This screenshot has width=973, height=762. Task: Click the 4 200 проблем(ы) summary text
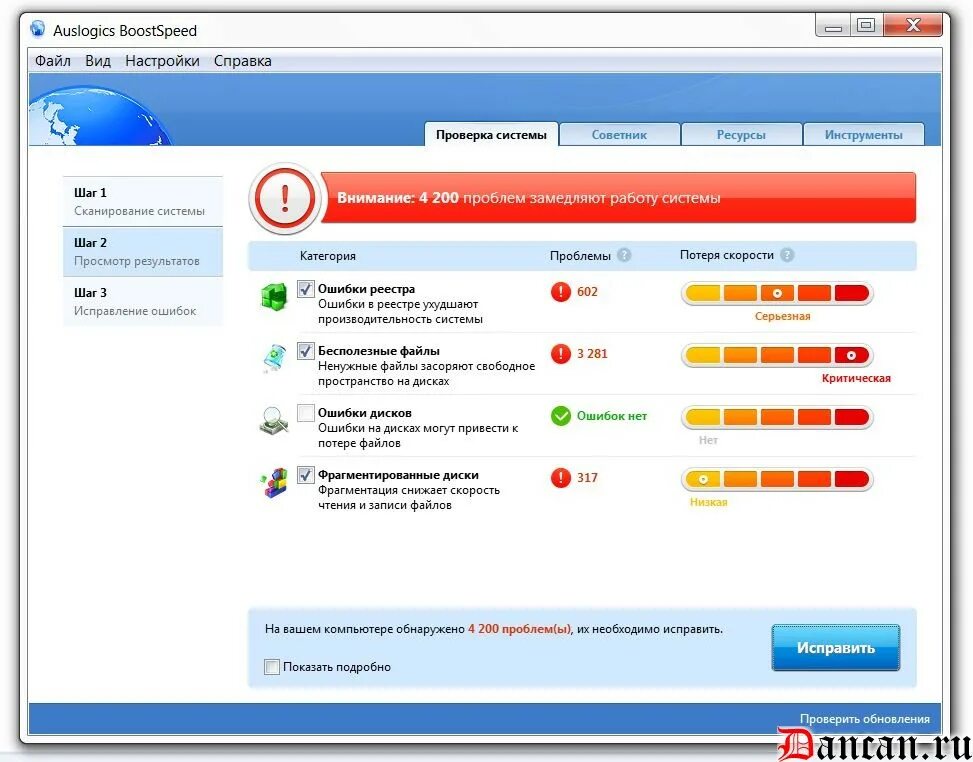pos(519,629)
